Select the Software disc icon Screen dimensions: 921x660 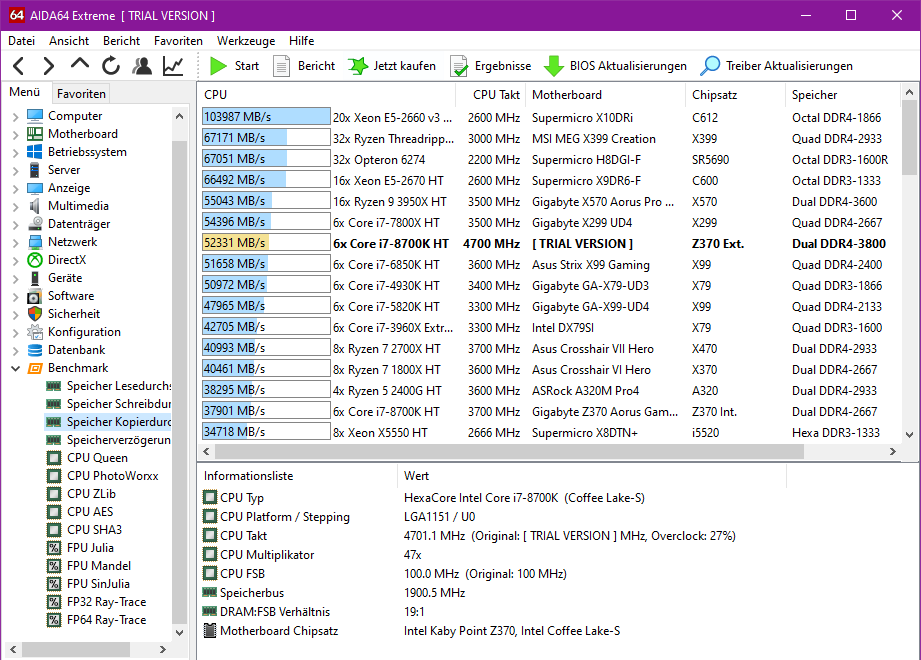click(35, 296)
